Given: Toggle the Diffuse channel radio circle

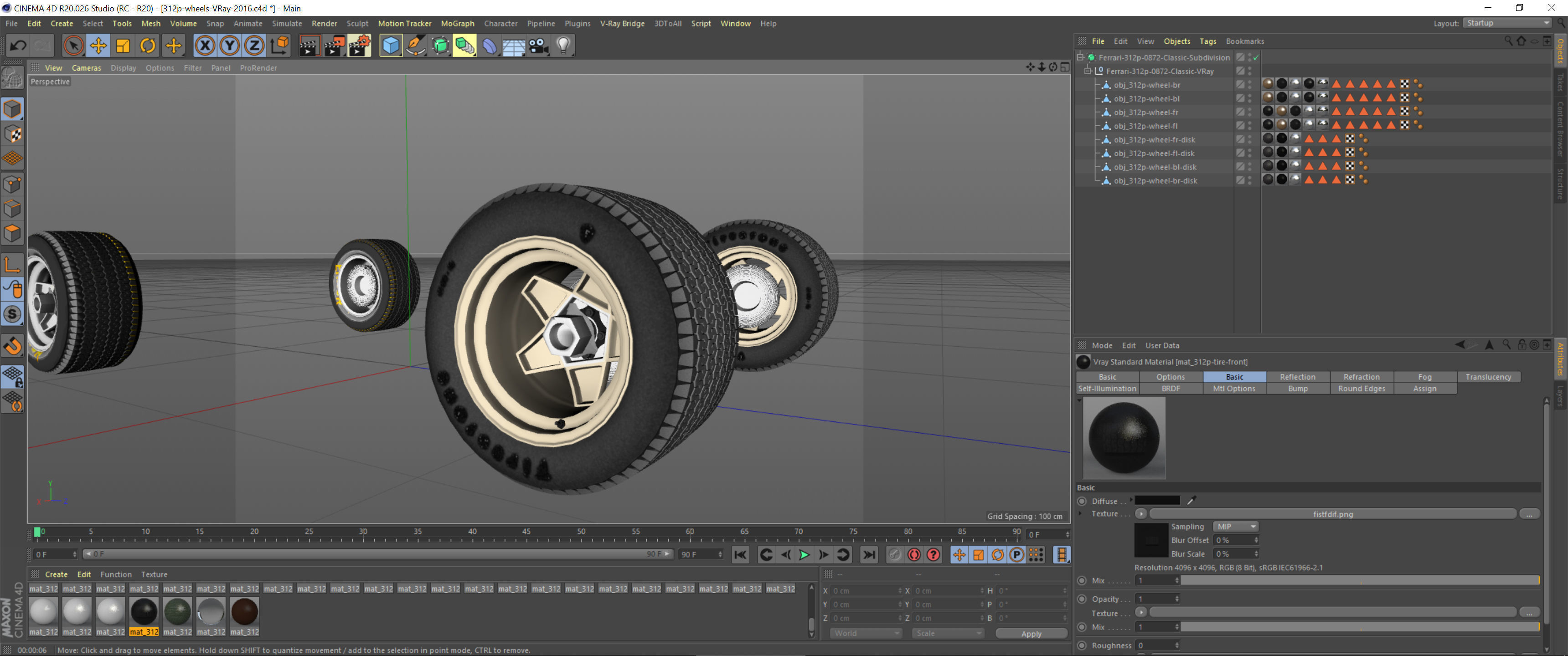Looking at the screenshot, I should 1082,502.
